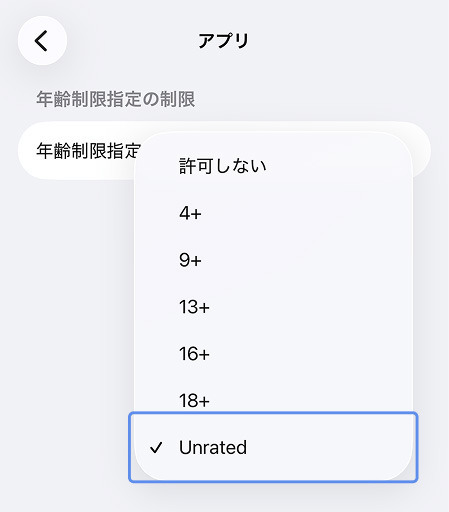
Task: Choose the 4+ age rating
Action: point(273,213)
